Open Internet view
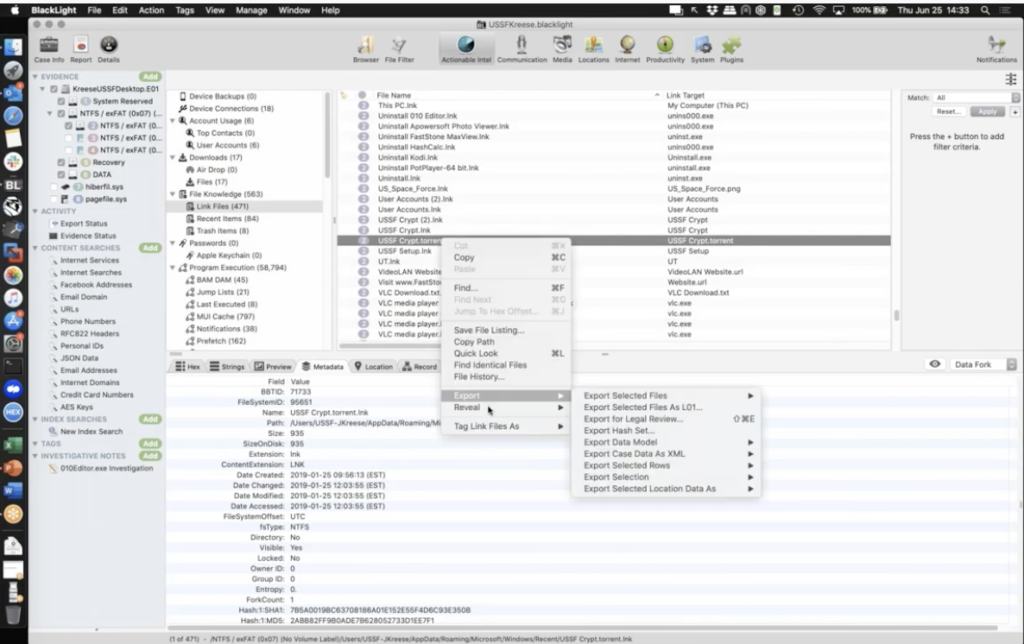1024x644 pixels. (627, 50)
